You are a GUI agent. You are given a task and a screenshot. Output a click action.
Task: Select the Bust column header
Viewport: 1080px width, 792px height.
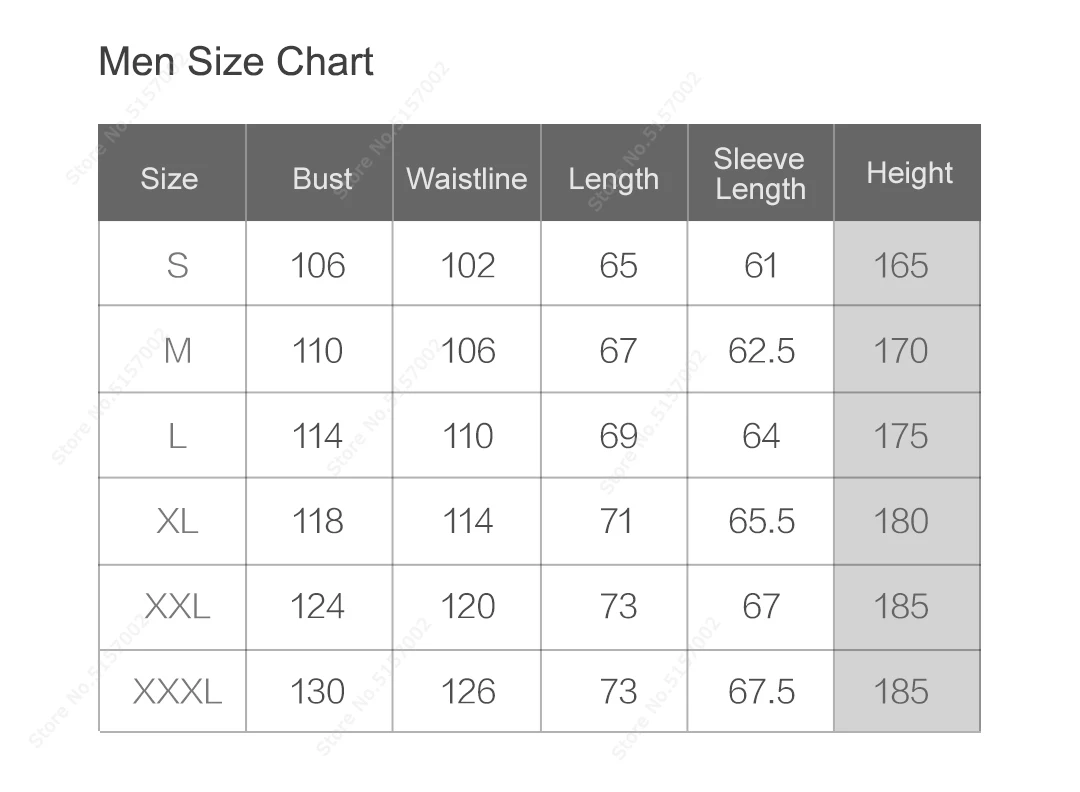pyautogui.click(x=322, y=179)
